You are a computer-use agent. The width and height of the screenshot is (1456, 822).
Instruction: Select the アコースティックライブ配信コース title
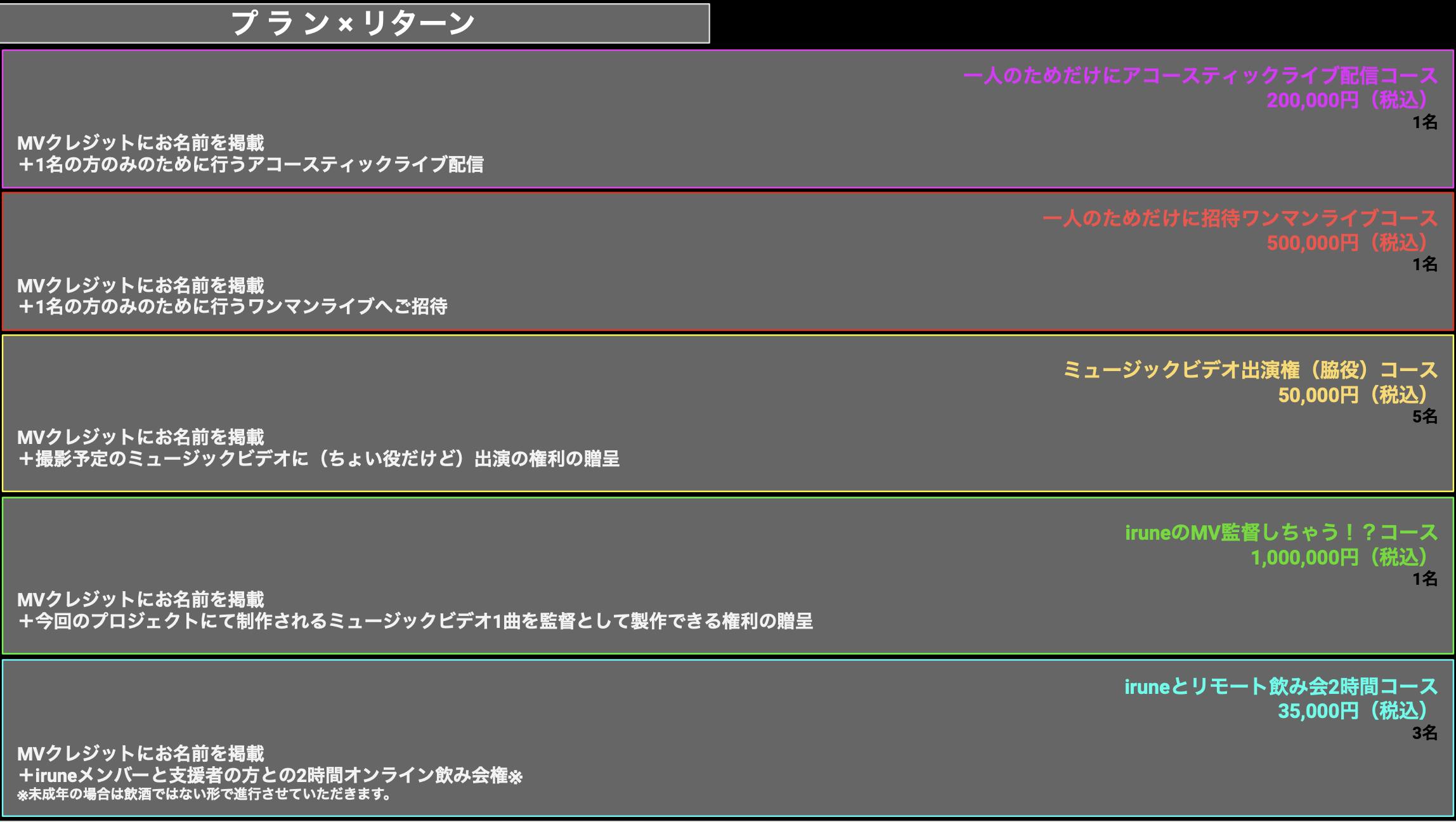[1200, 75]
